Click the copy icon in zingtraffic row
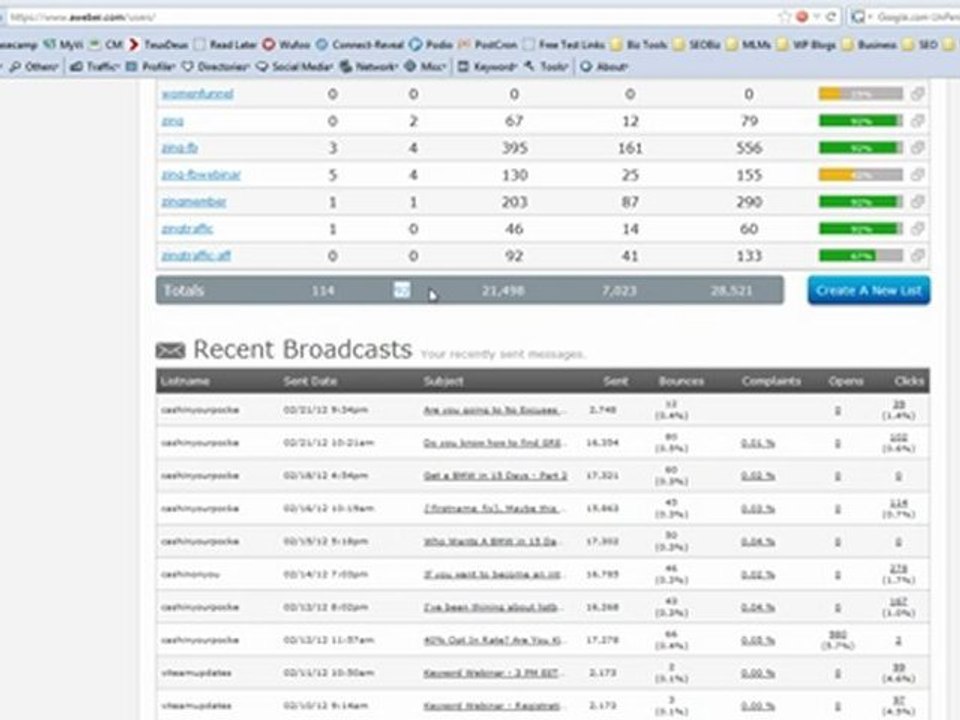Image resolution: width=960 pixels, height=720 pixels. [x=917, y=228]
